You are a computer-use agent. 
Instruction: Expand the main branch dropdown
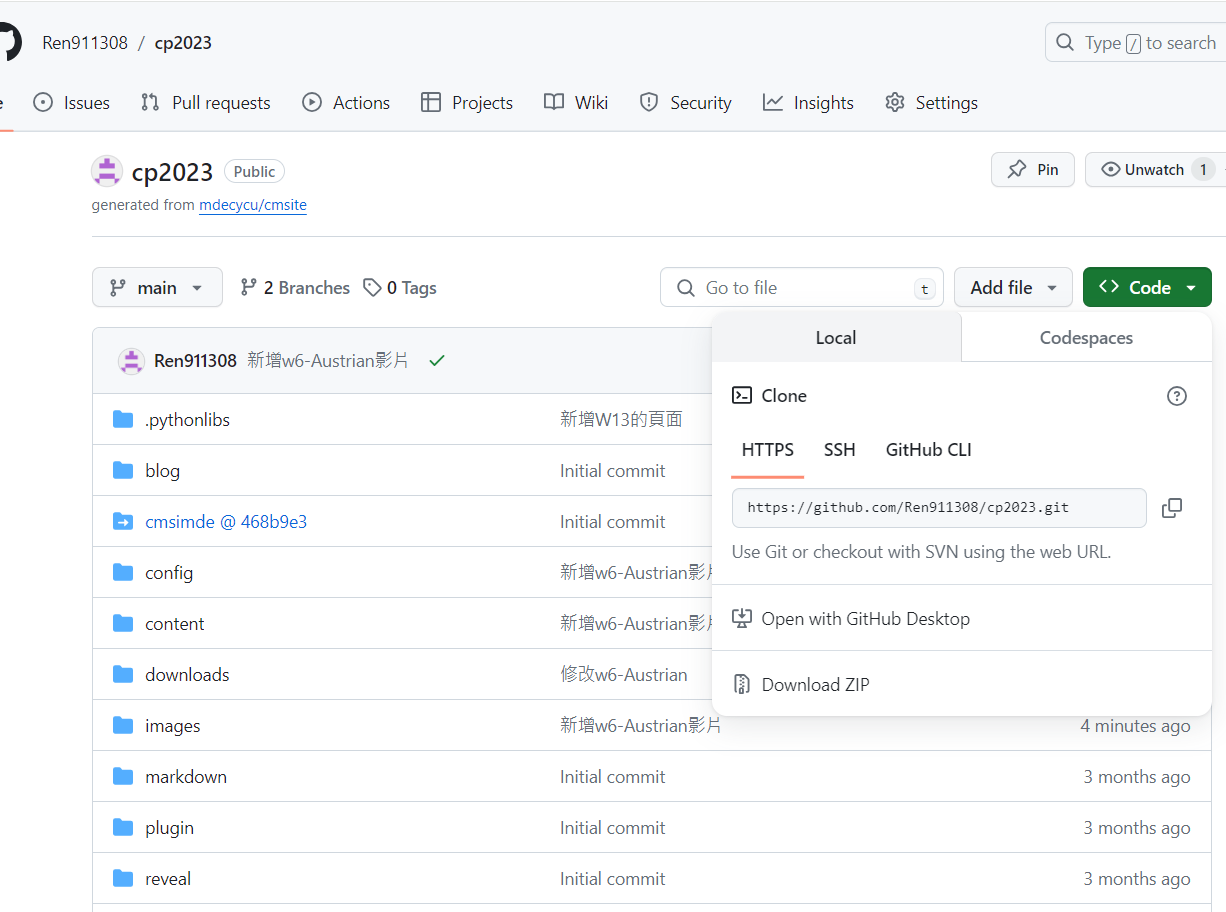tap(157, 288)
